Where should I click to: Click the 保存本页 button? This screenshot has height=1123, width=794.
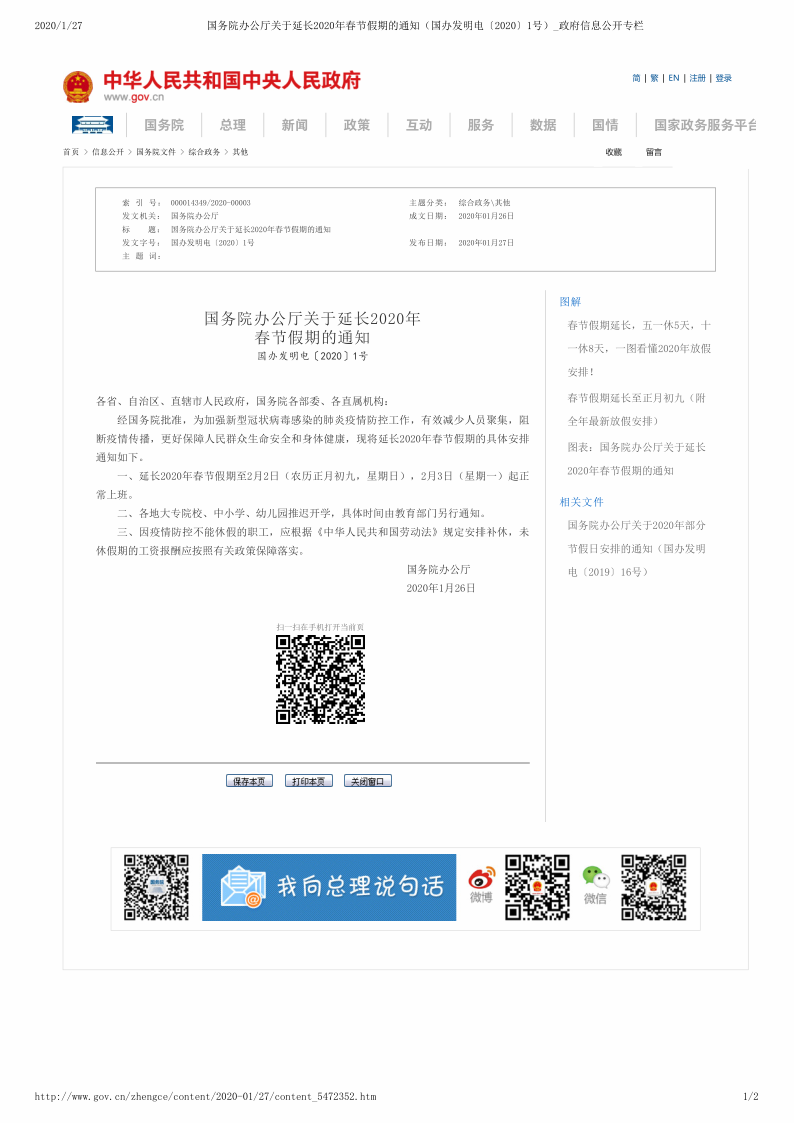pos(249,781)
